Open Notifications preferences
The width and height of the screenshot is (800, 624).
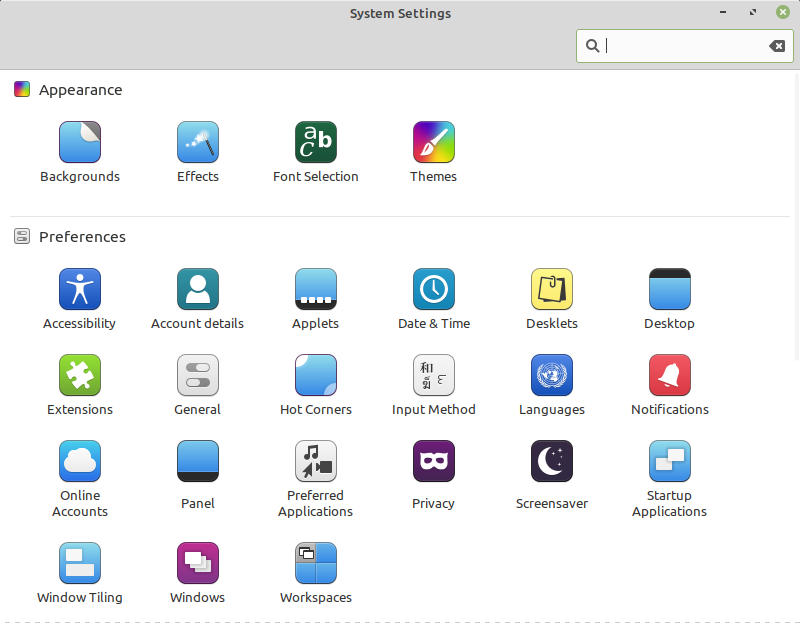click(670, 376)
